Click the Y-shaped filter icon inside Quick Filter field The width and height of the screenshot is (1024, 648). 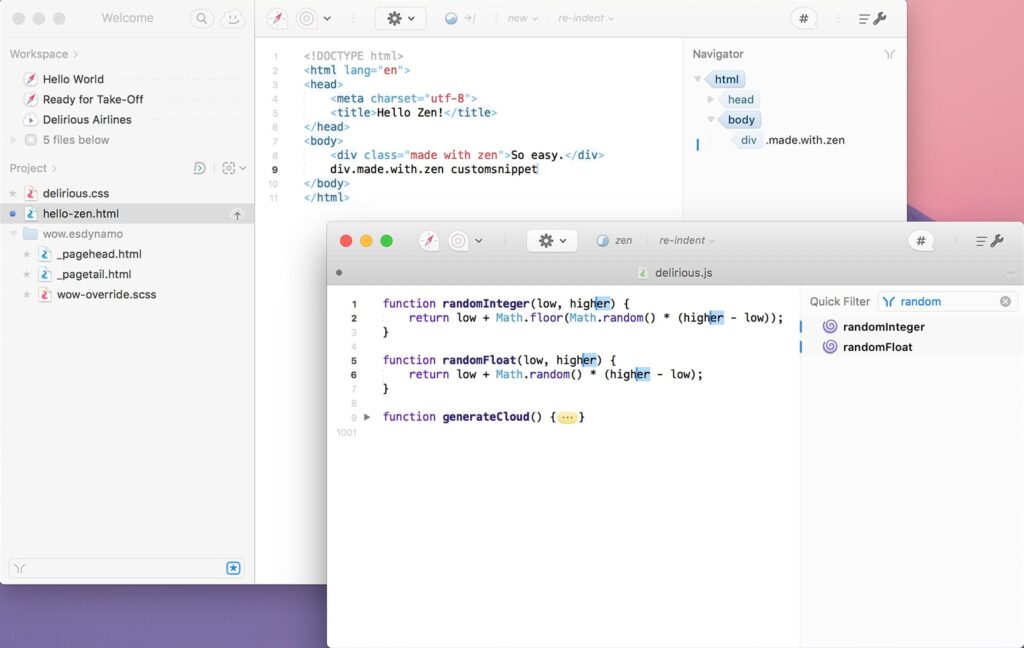tap(889, 301)
